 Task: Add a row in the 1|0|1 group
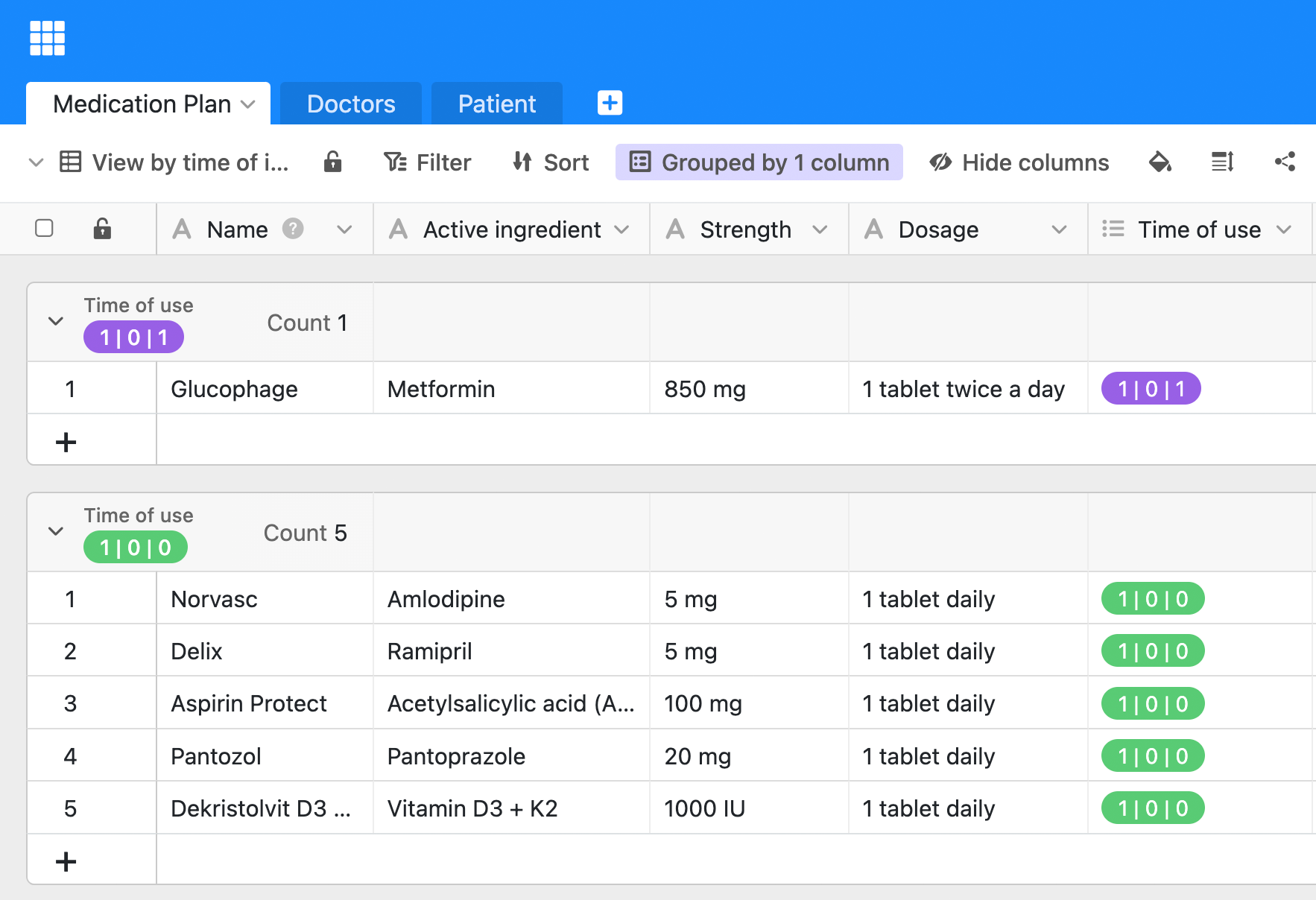tap(66, 442)
